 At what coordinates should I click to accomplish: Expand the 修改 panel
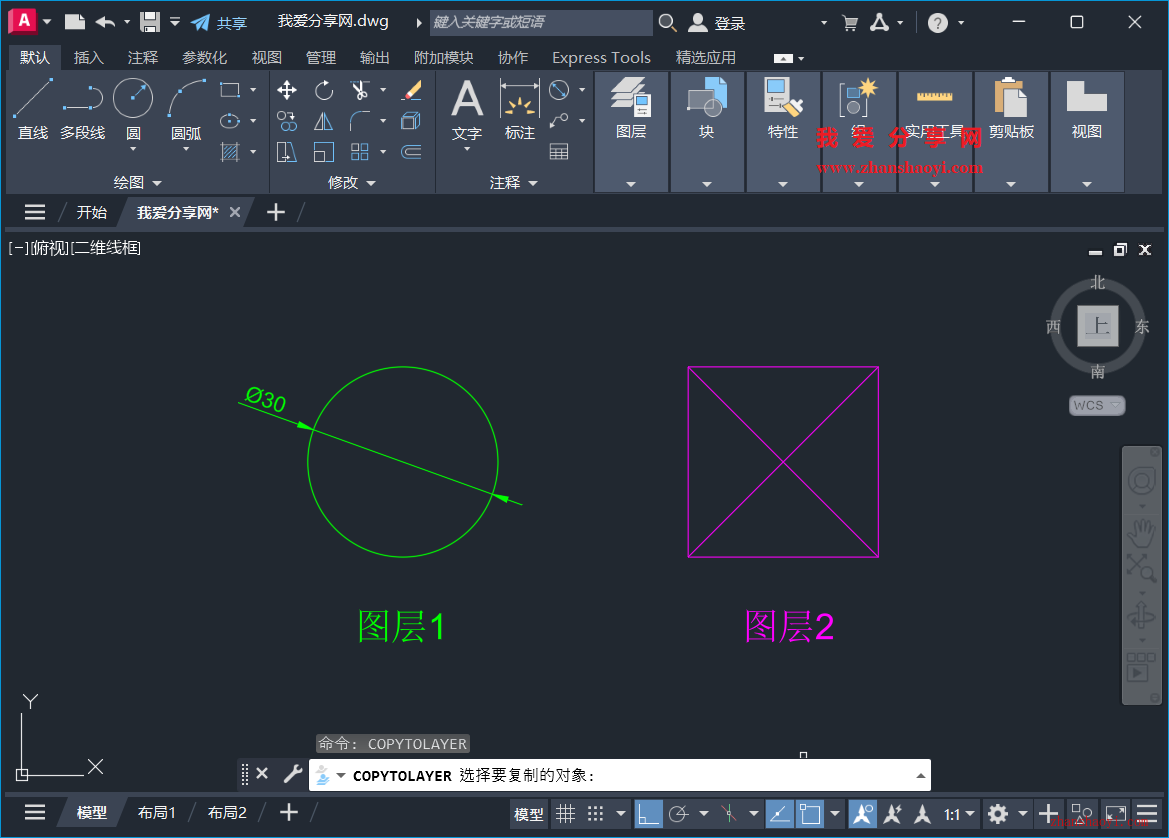(351, 183)
